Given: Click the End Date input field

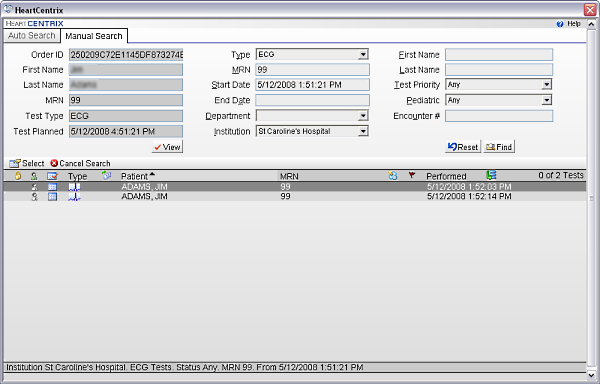Looking at the screenshot, I should 313,100.
